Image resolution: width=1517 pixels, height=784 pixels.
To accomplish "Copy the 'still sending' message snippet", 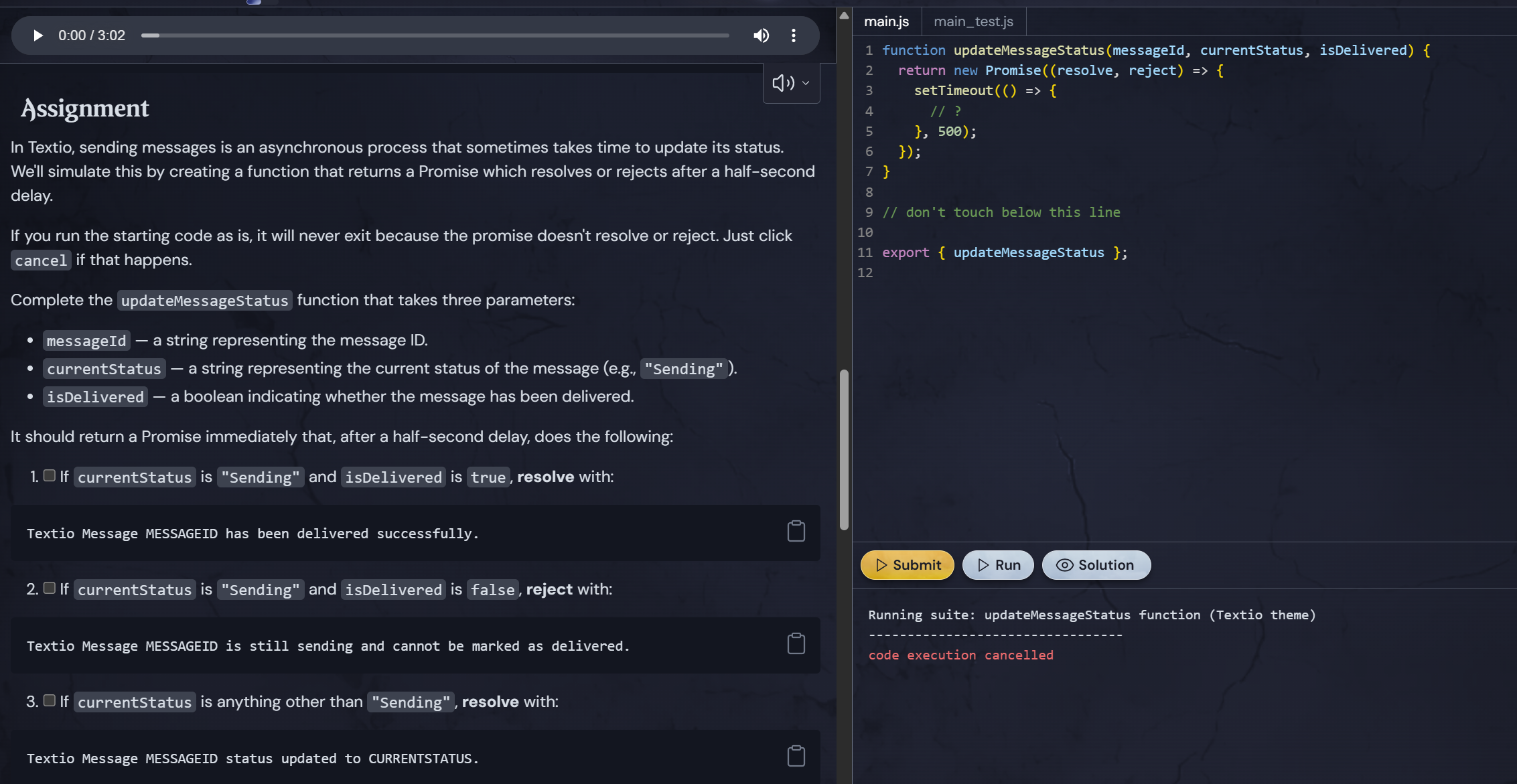I will 796,644.
